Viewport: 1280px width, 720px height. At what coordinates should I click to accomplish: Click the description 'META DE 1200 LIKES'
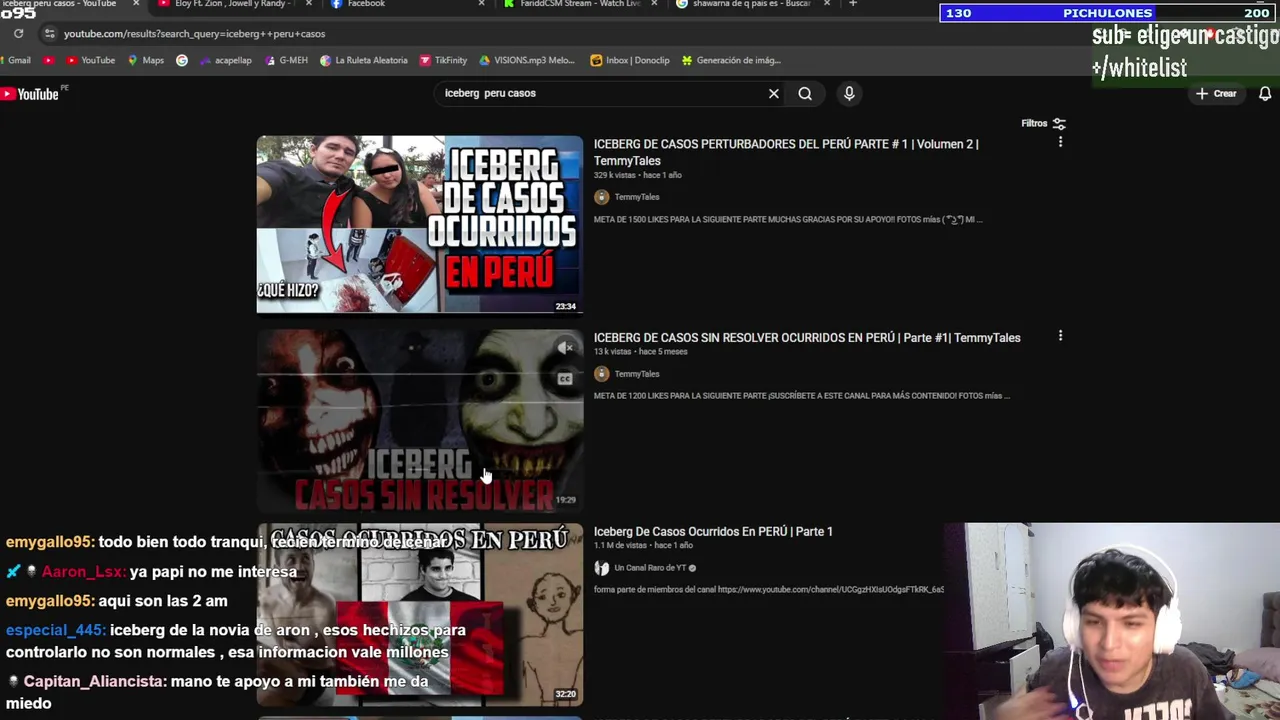point(802,396)
